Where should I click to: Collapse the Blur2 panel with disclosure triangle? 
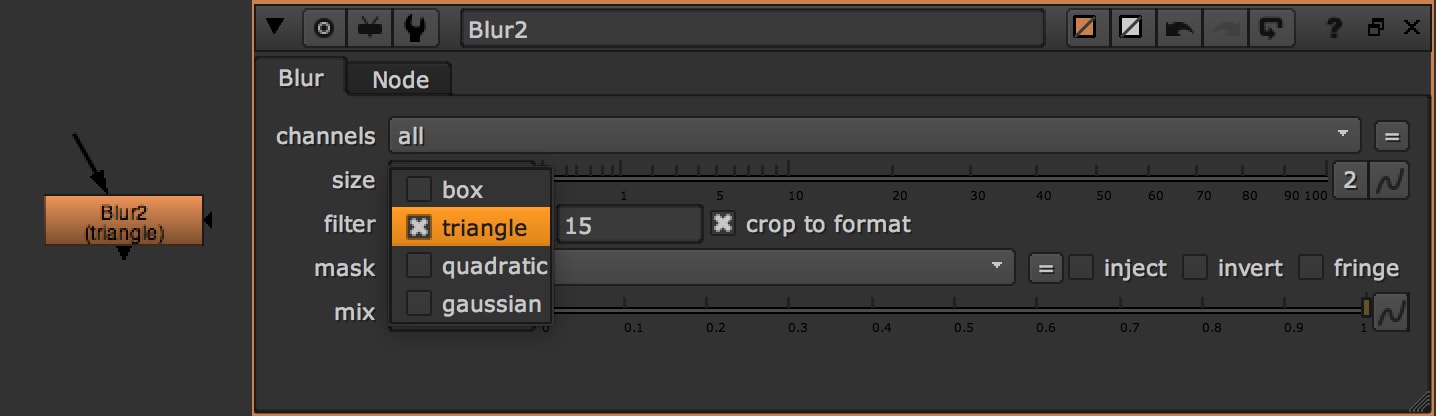(275, 29)
